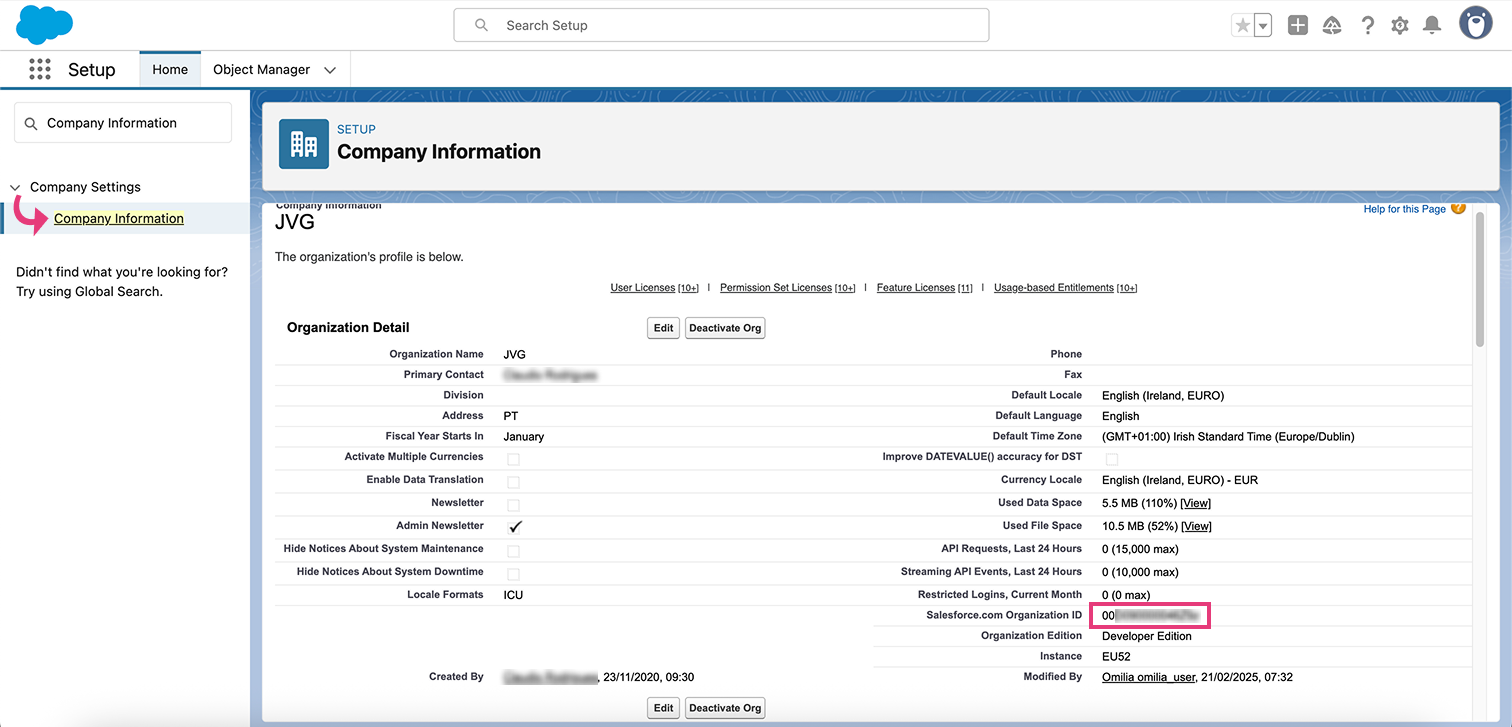Screen dimensions: 1512x727
Task: Click the Favorites star icon
Action: click(1242, 26)
